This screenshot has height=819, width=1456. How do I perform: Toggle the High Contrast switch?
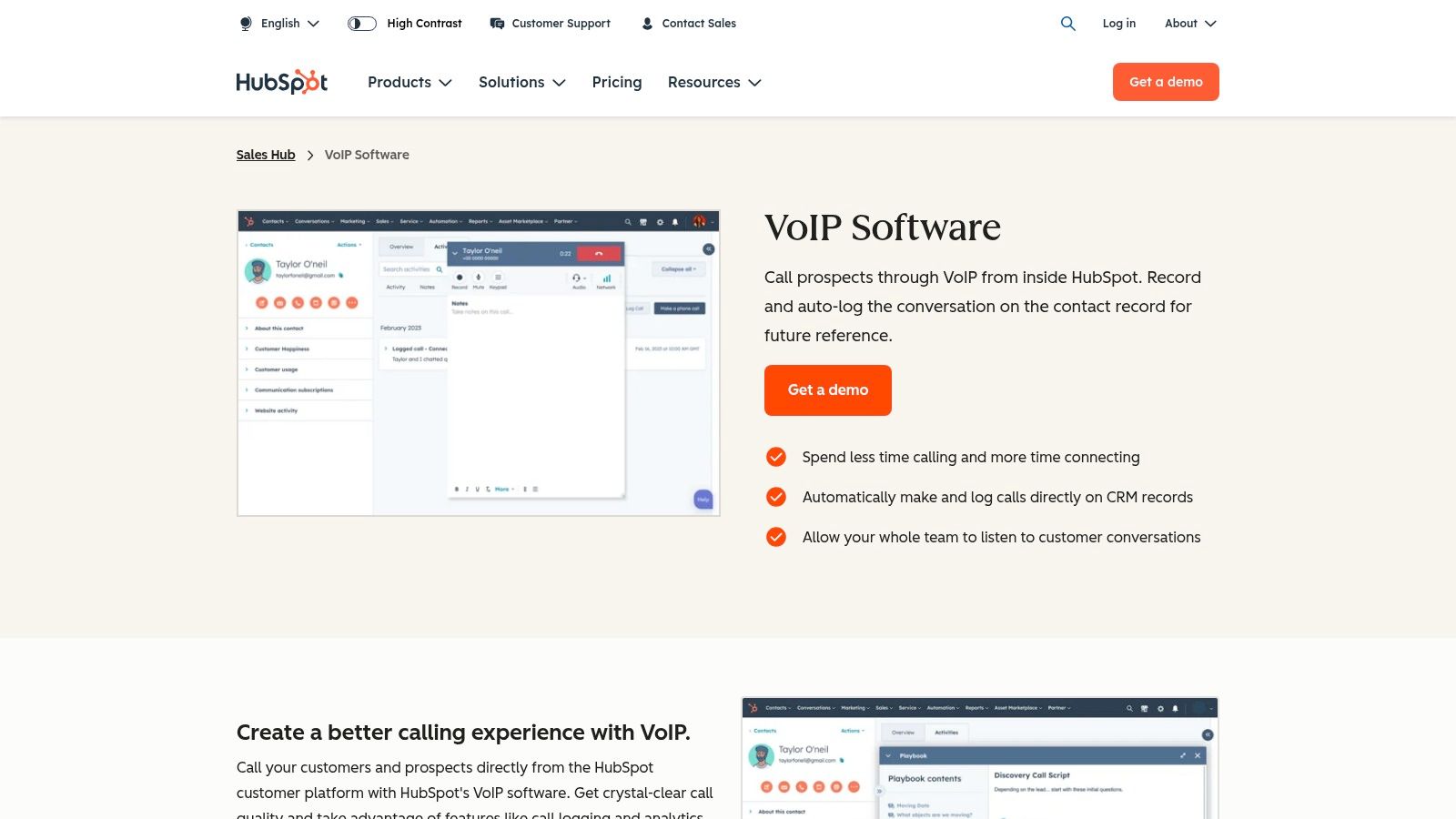click(x=362, y=24)
